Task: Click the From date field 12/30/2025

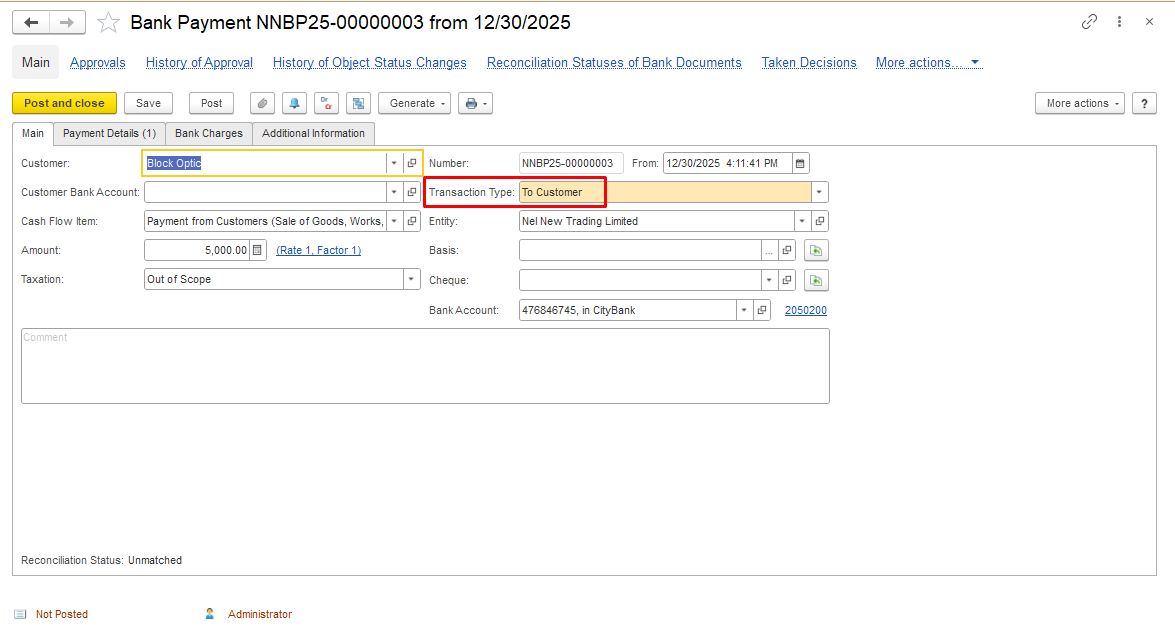Action: [728, 163]
